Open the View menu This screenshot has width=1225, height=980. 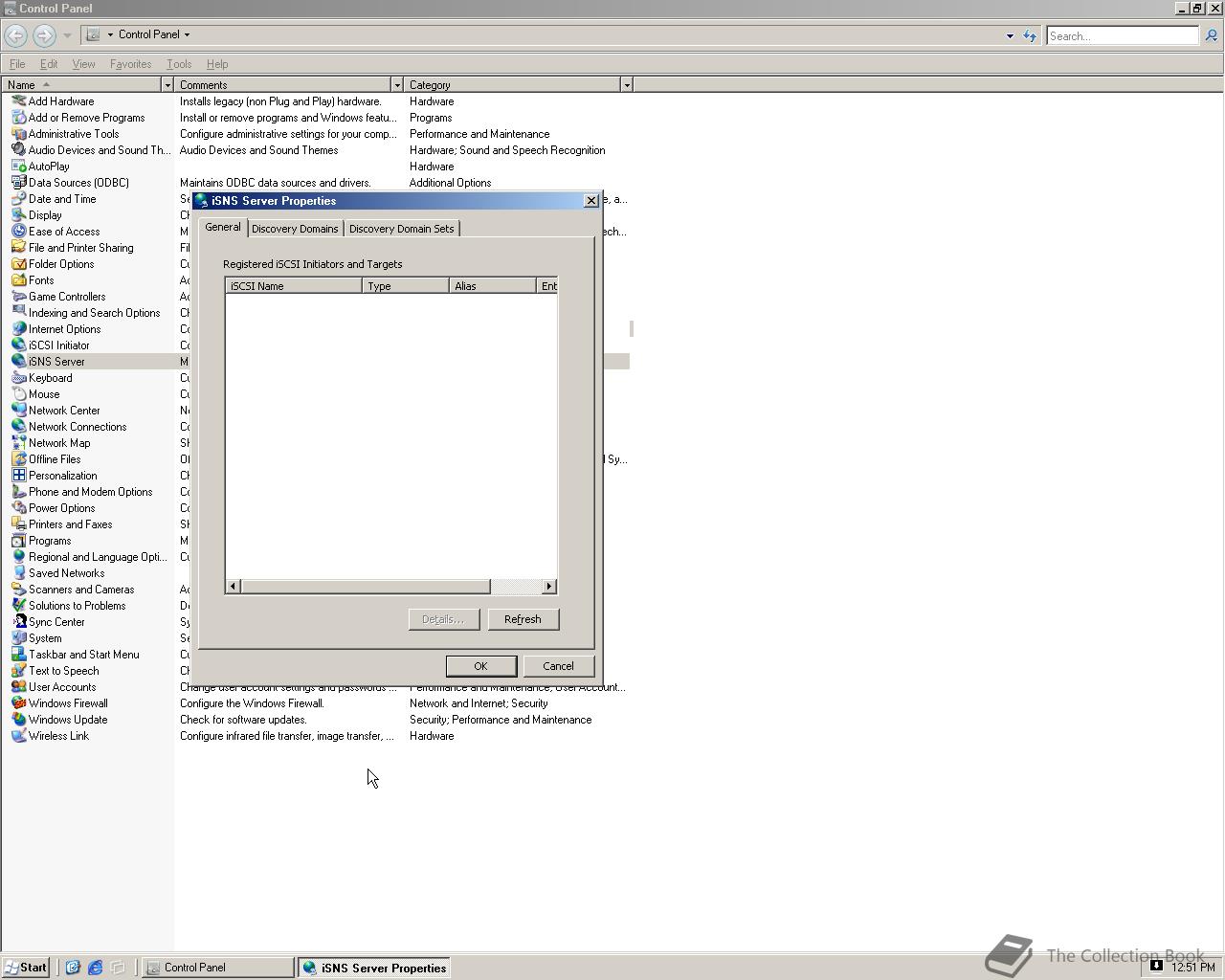click(x=83, y=64)
